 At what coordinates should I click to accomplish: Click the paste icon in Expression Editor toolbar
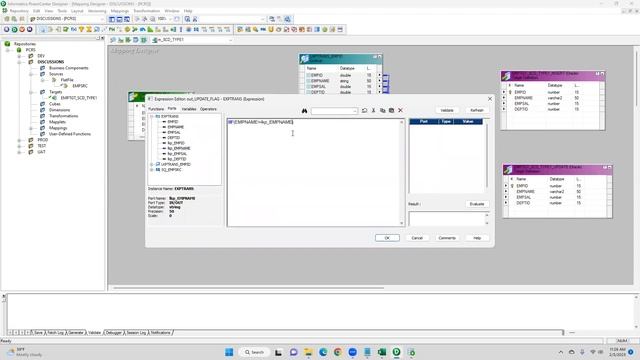click(391, 111)
